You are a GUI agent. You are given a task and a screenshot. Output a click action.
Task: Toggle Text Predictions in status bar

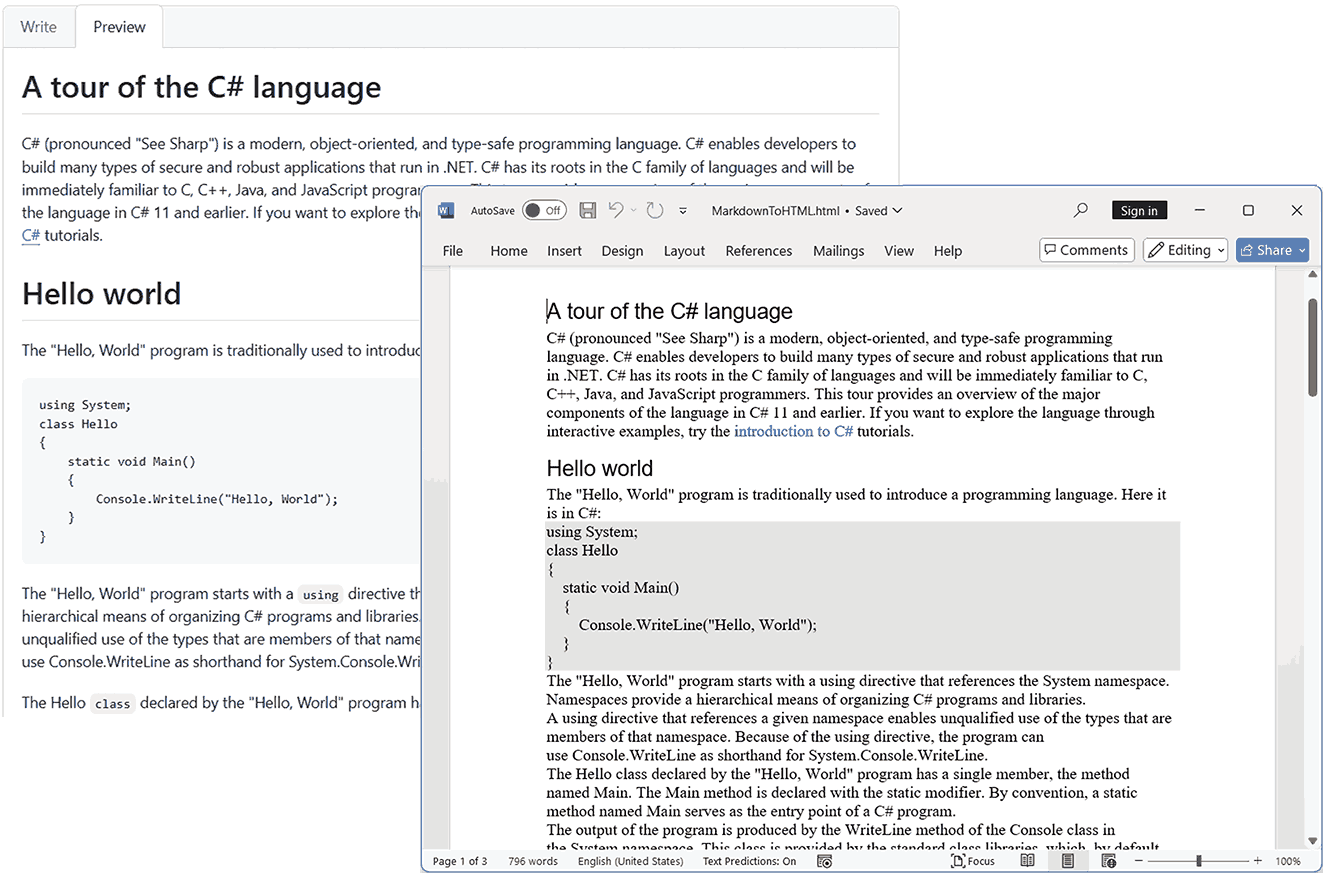point(749,860)
